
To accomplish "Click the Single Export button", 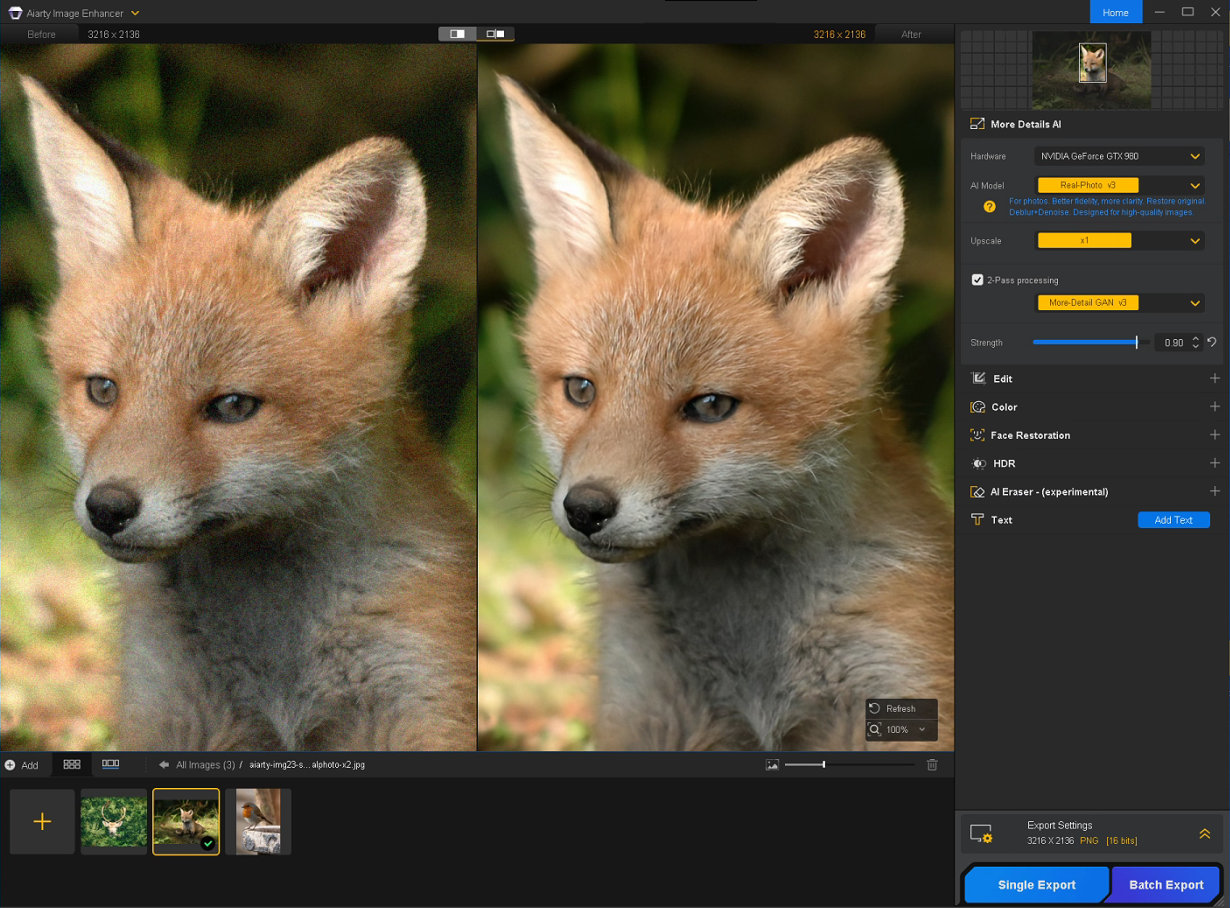I will pos(1036,885).
